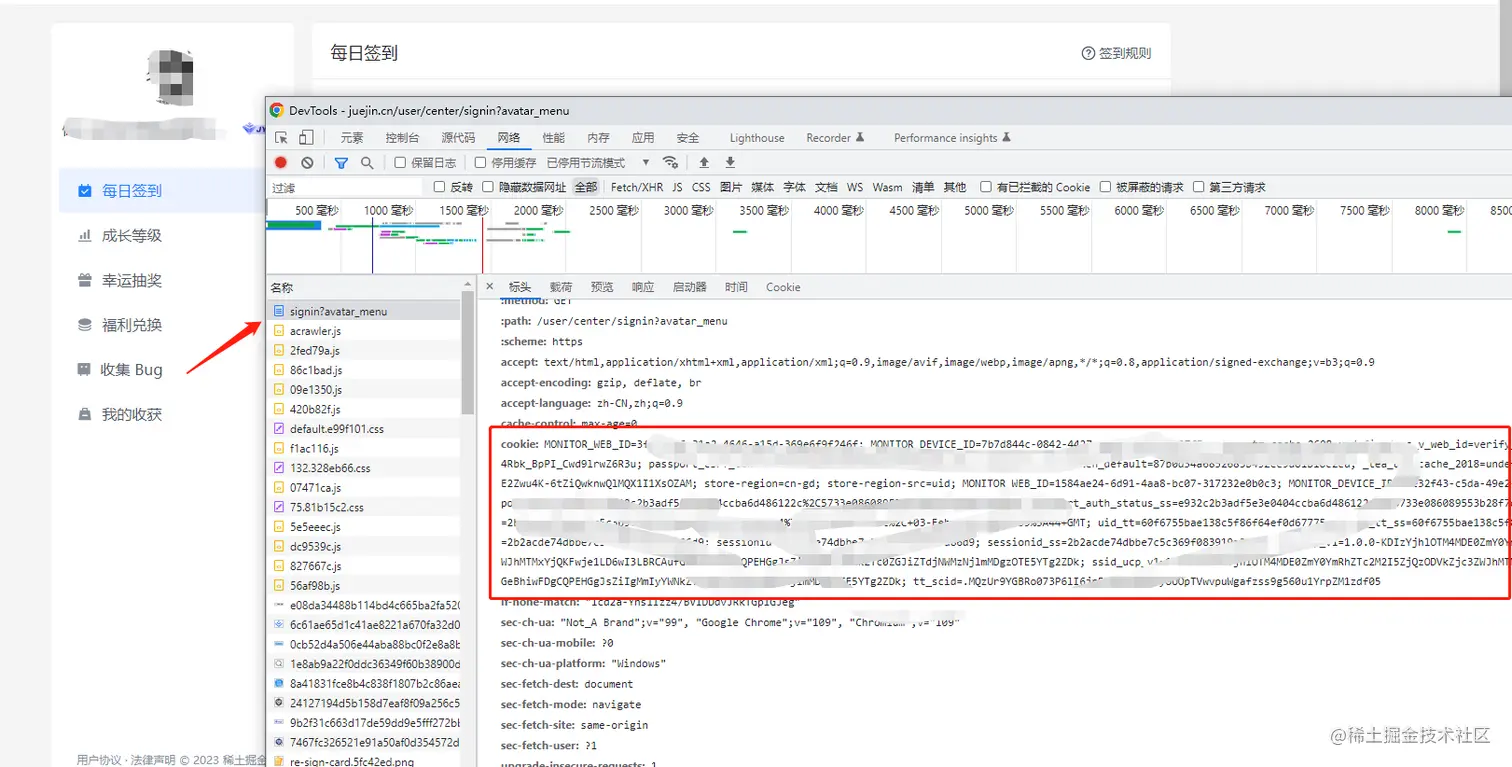
Task: Open network conditions wifi icon
Action: [x=670, y=163]
